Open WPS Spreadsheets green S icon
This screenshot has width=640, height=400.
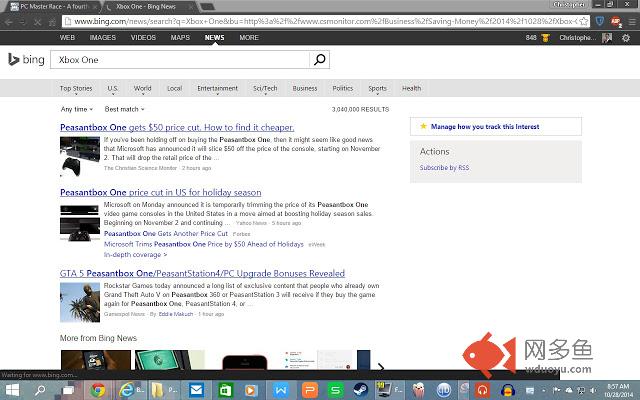[336, 391]
